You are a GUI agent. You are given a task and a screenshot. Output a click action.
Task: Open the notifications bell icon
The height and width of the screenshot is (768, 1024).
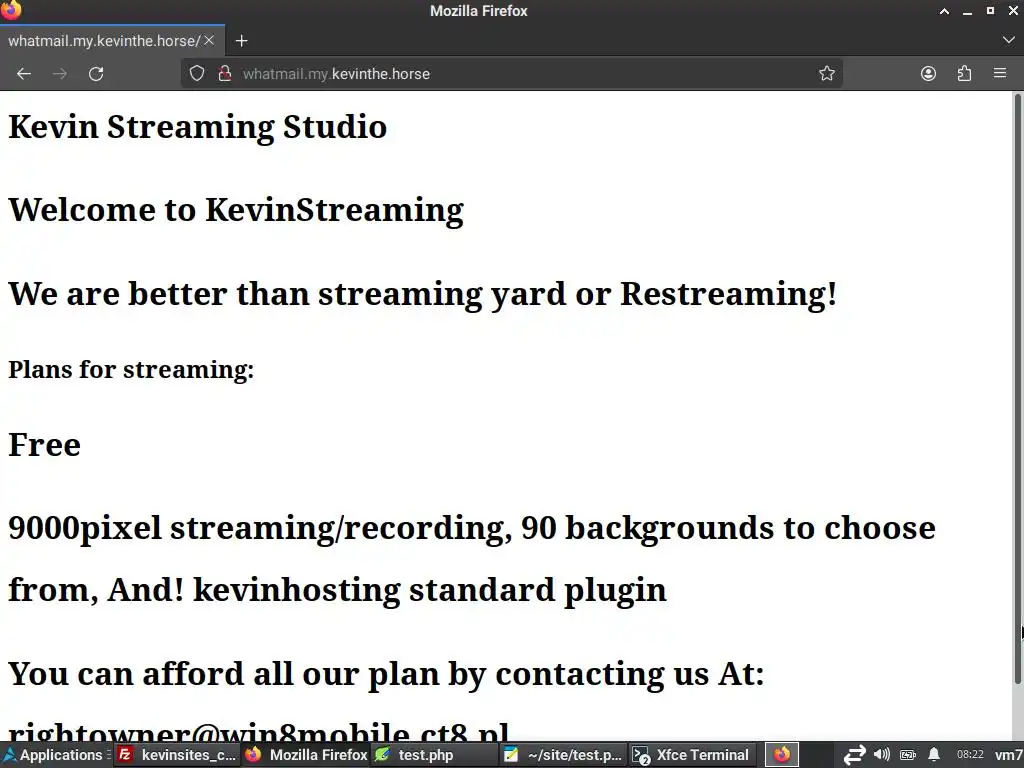[x=935, y=755]
